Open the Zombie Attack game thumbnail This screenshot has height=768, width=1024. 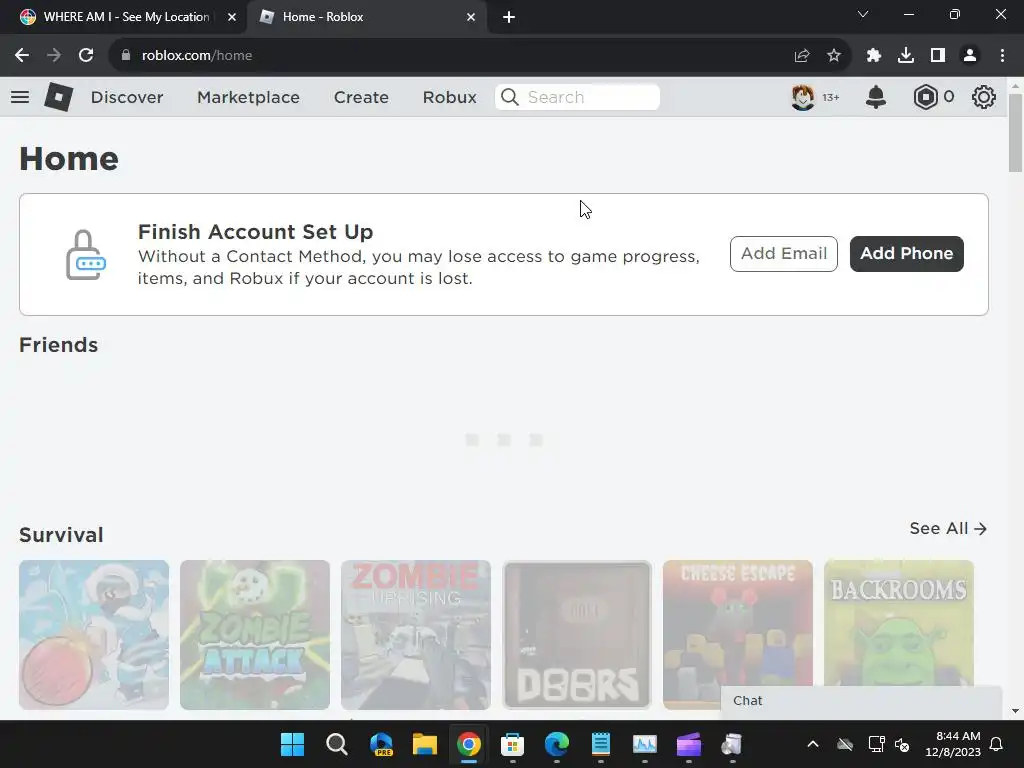(x=255, y=635)
